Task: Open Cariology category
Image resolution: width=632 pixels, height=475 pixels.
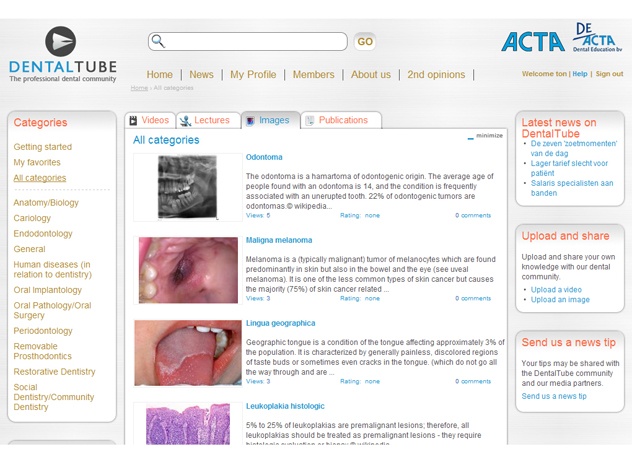Action: [x=32, y=218]
